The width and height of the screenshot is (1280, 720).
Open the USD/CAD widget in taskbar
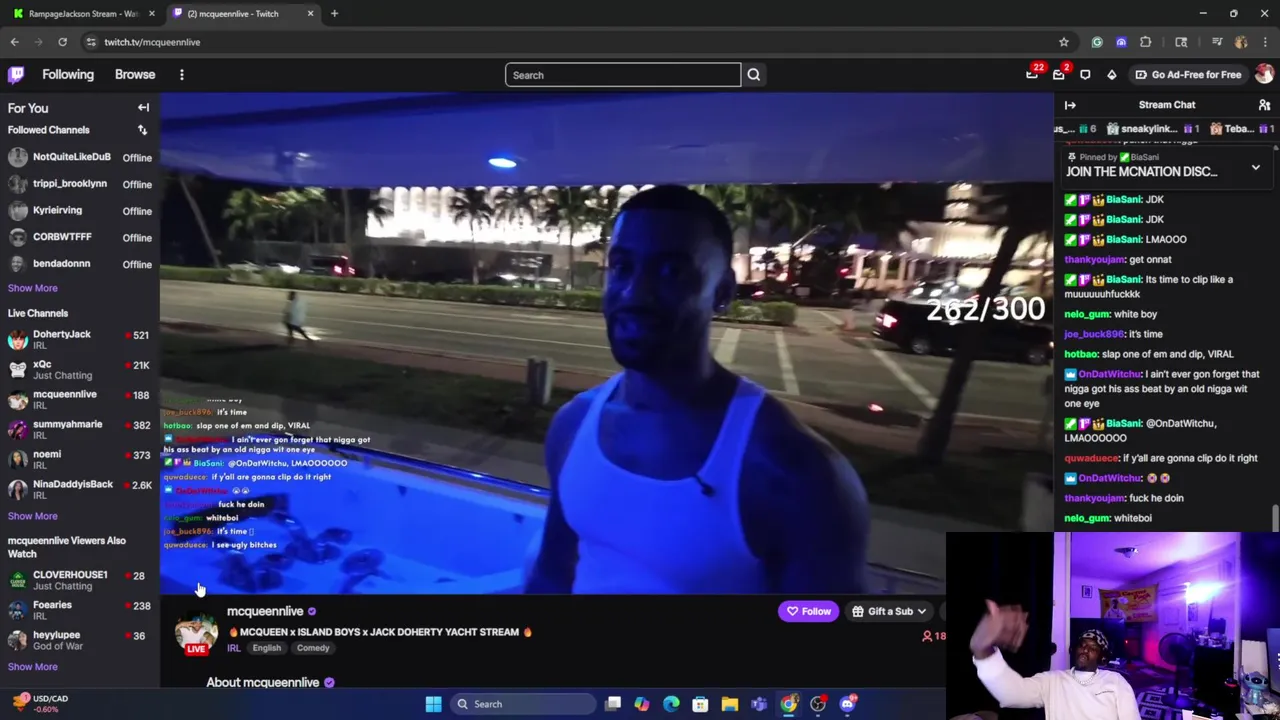click(38, 704)
